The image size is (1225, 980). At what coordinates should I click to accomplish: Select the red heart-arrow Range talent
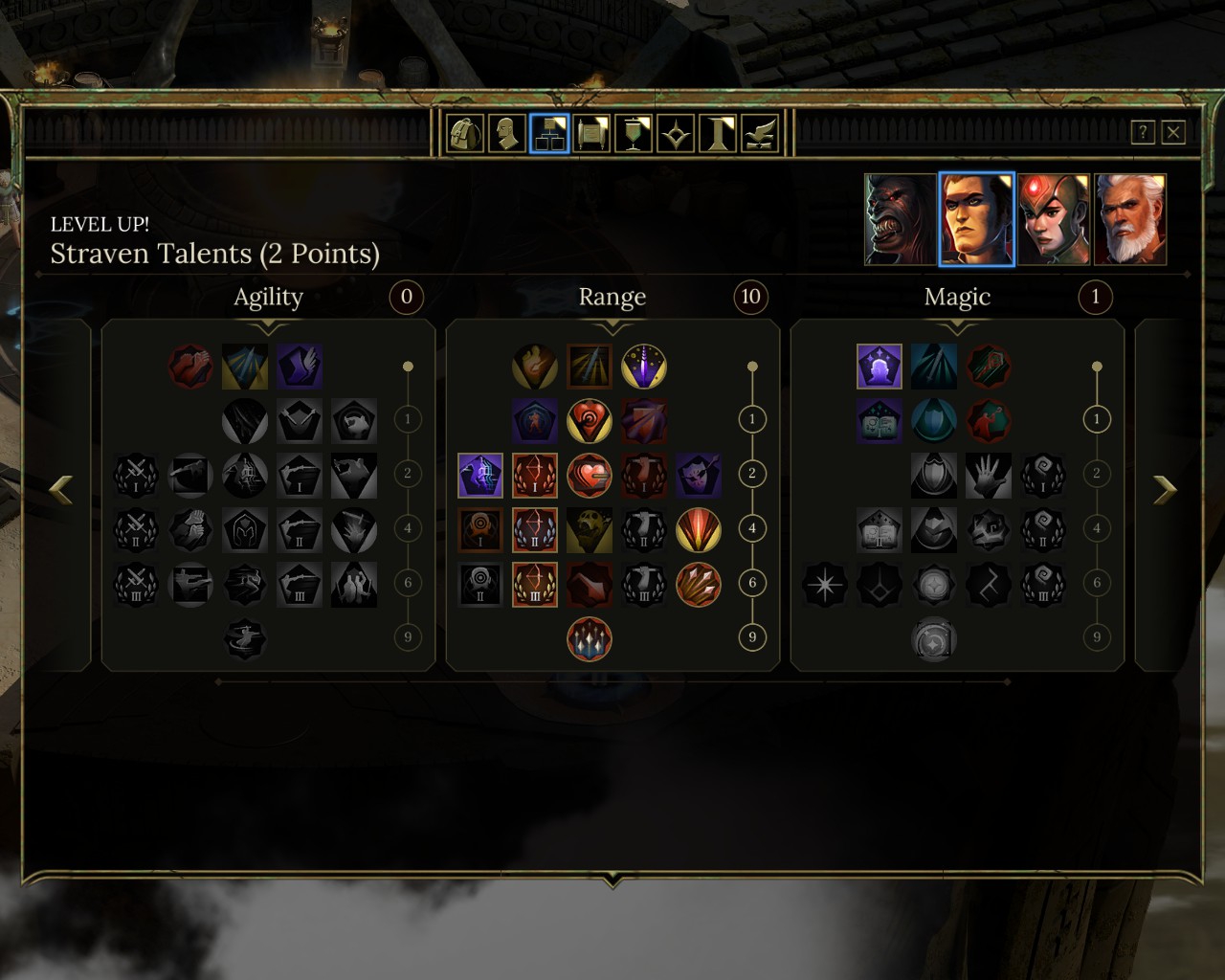pos(590,476)
